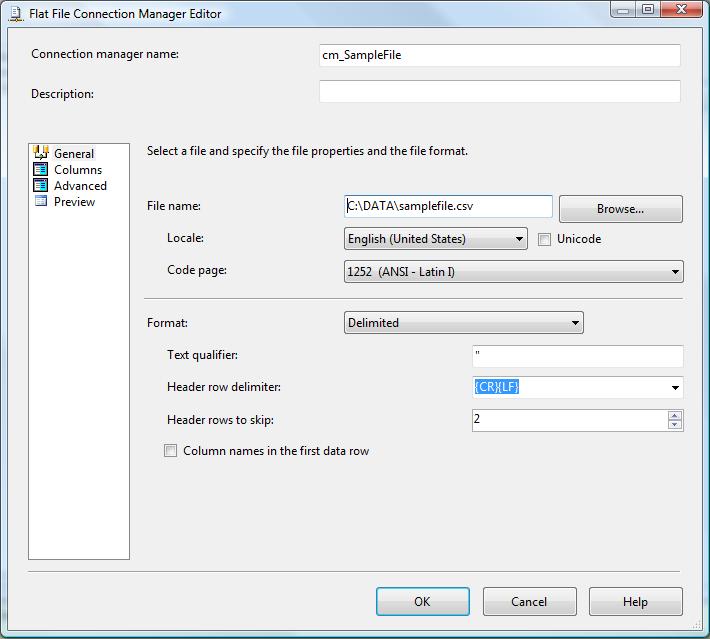The height and width of the screenshot is (639, 710).
Task: Decrease header rows to skip
Action: click(x=675, y=425)
